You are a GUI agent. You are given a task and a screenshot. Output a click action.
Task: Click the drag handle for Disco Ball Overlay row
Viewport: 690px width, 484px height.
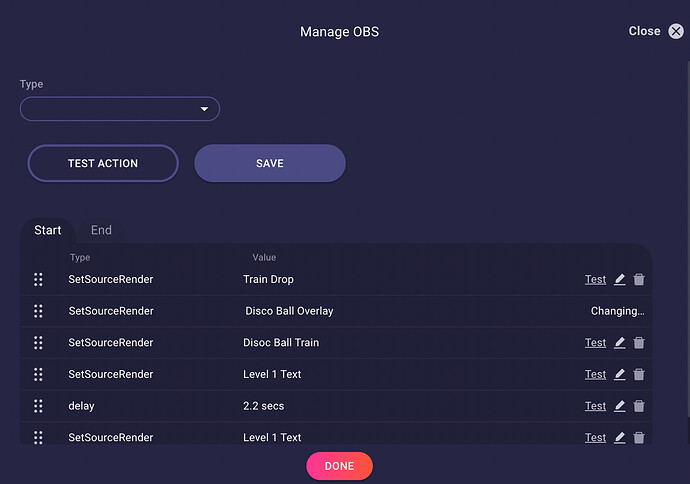pyautogui.click(x=38, y=311)
